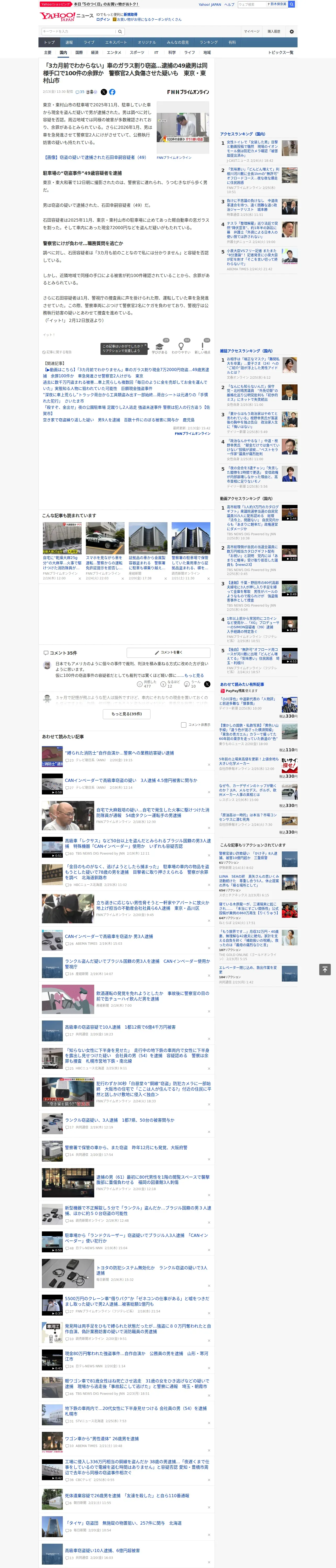Viewport: 336px width, 1568px height.
Task: Share article on Facebook
Action: click(112, 92)
